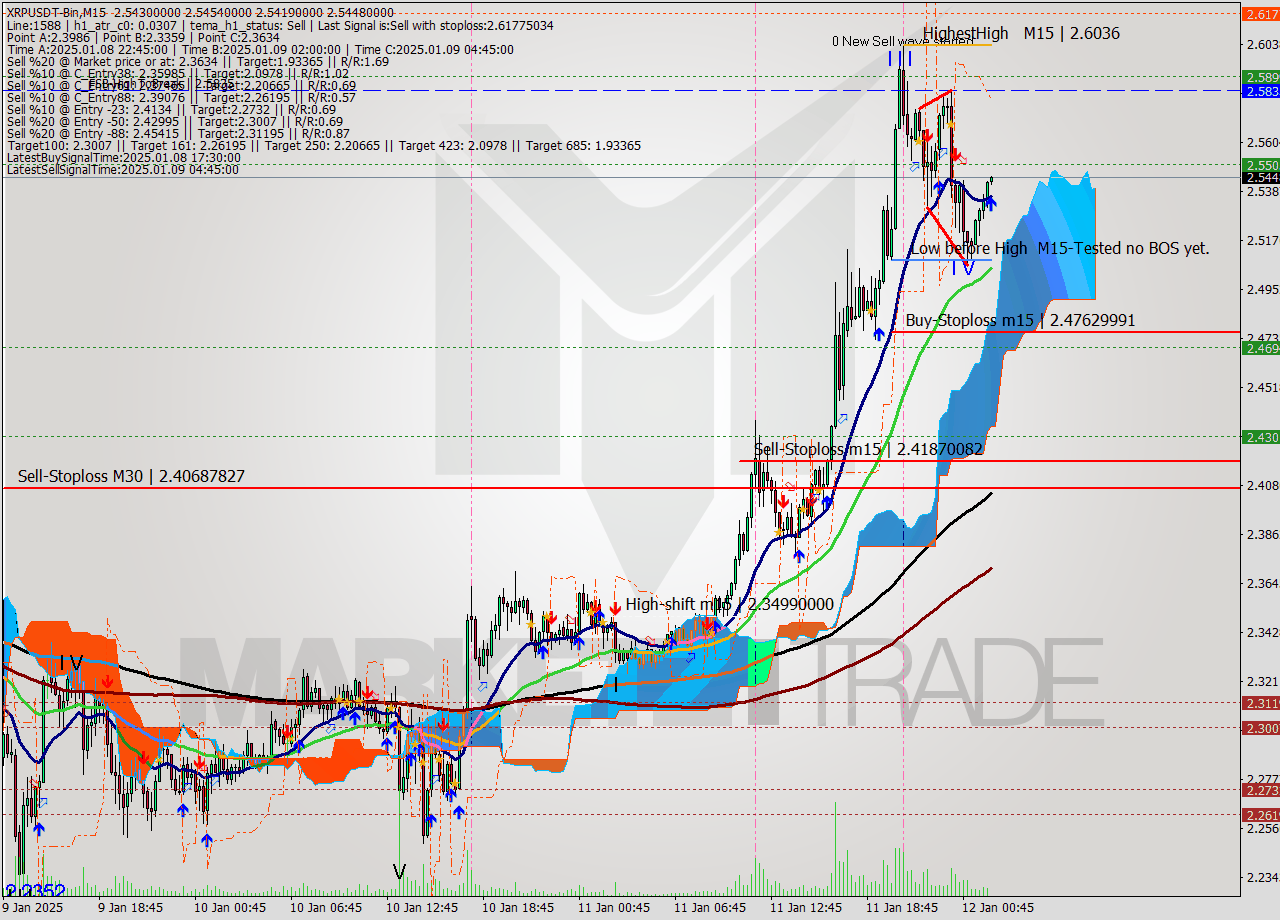Click the 'I V' wave label at left

[70, 662]
